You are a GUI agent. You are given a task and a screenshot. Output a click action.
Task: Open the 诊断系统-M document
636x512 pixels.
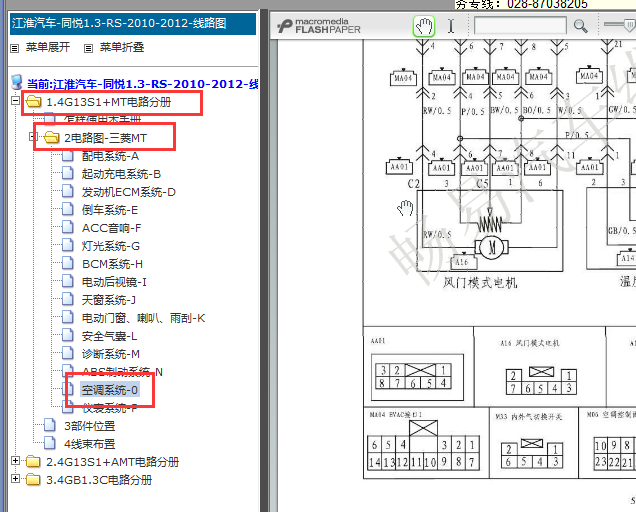[111, 354]
